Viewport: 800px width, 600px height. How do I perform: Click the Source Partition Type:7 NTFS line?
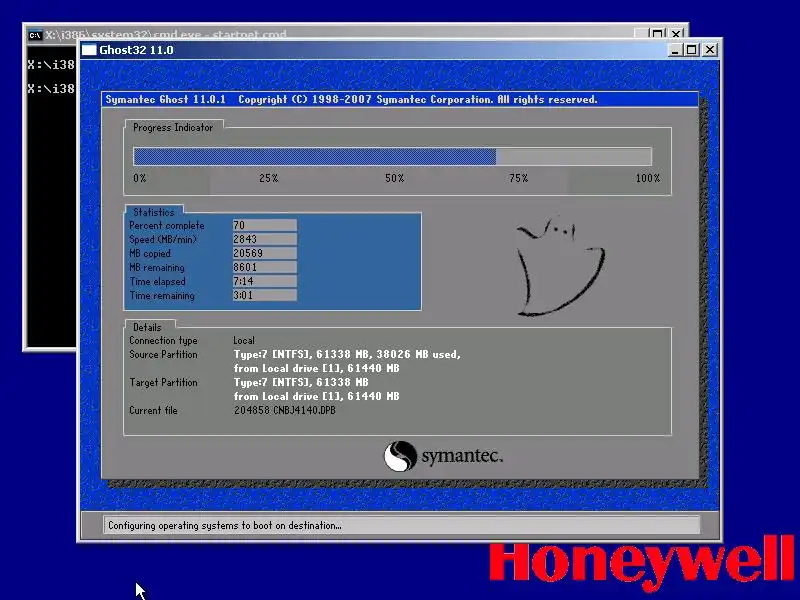tap(347, 354)
